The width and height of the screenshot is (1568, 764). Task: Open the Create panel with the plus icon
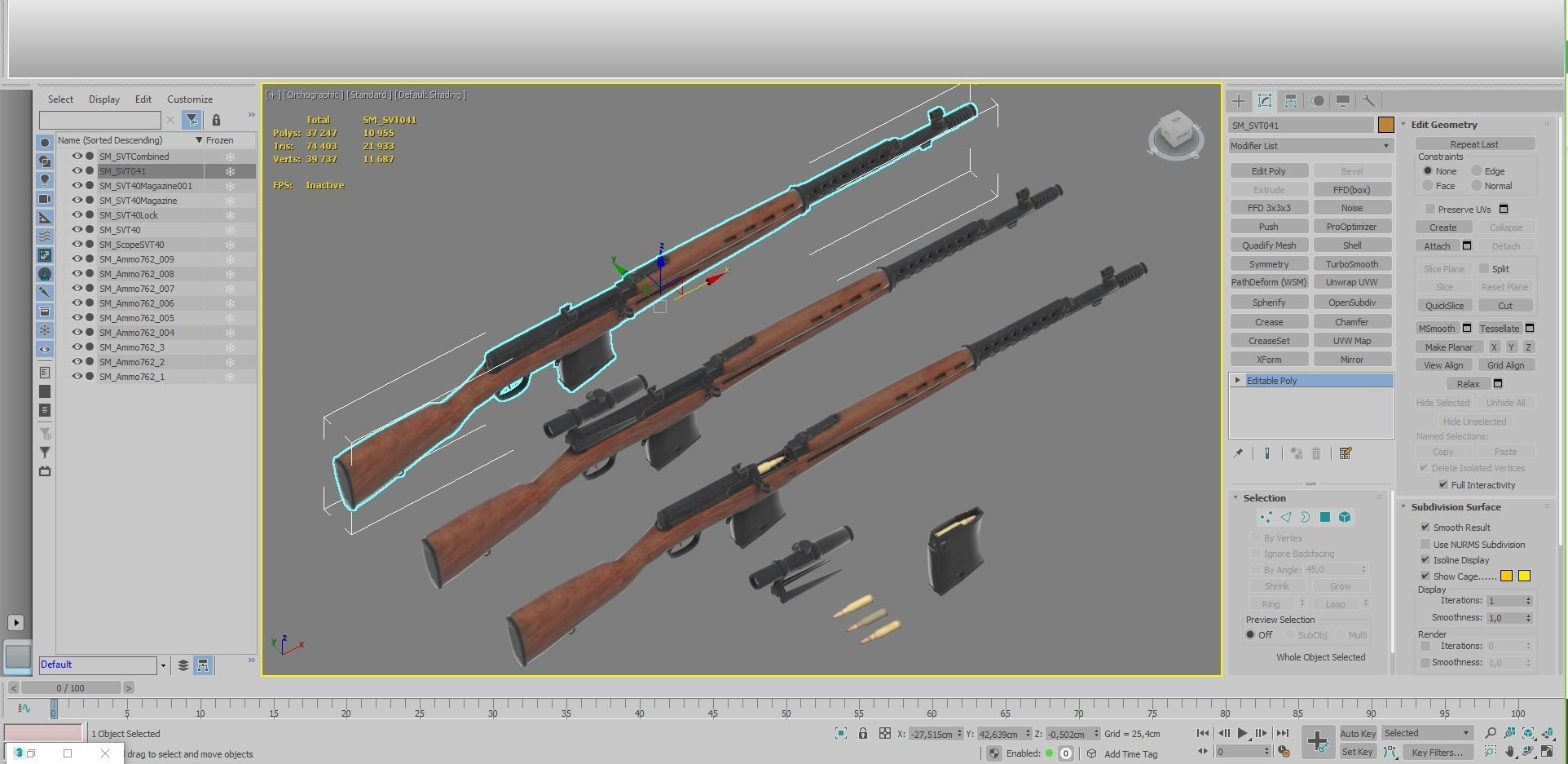[x=1238, y=100]
